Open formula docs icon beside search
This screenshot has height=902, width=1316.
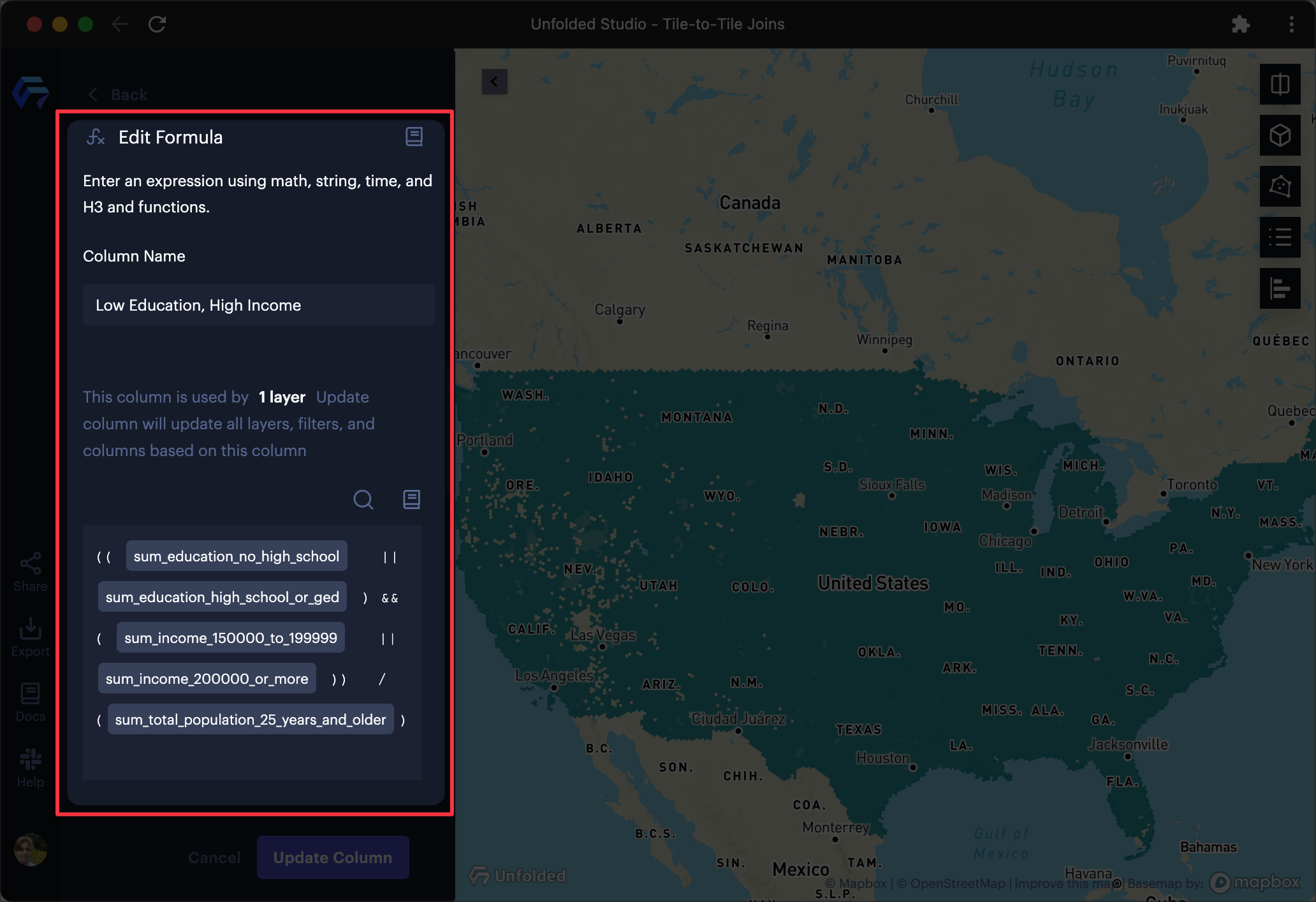pos(412,499)
